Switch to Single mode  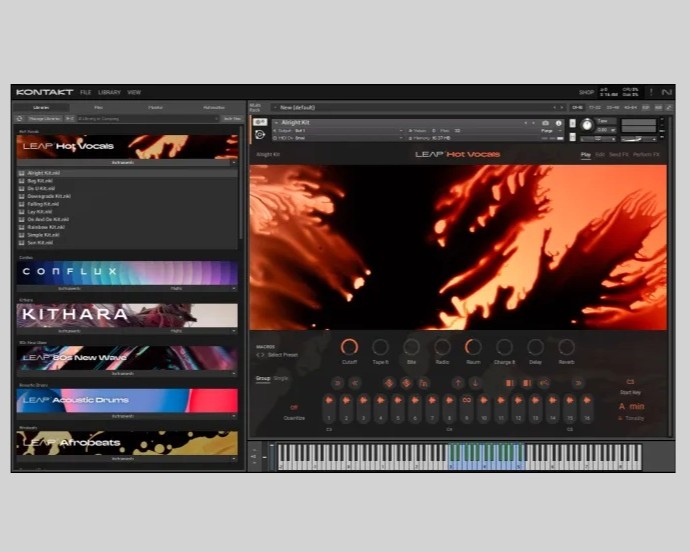(281, 379)
